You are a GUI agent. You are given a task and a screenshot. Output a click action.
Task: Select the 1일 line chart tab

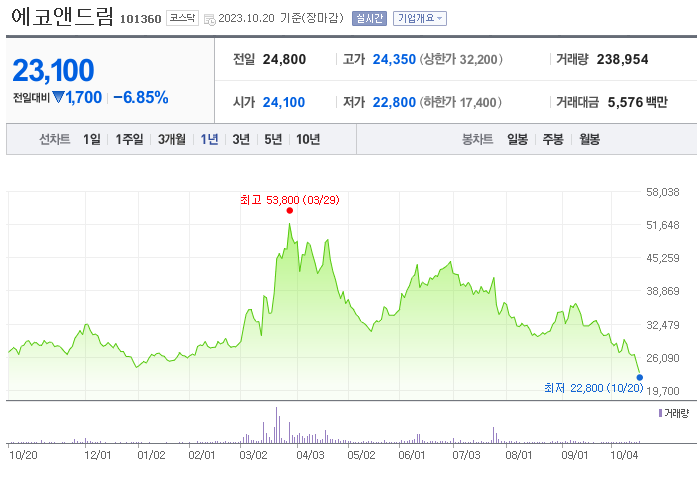click(92, 140)
